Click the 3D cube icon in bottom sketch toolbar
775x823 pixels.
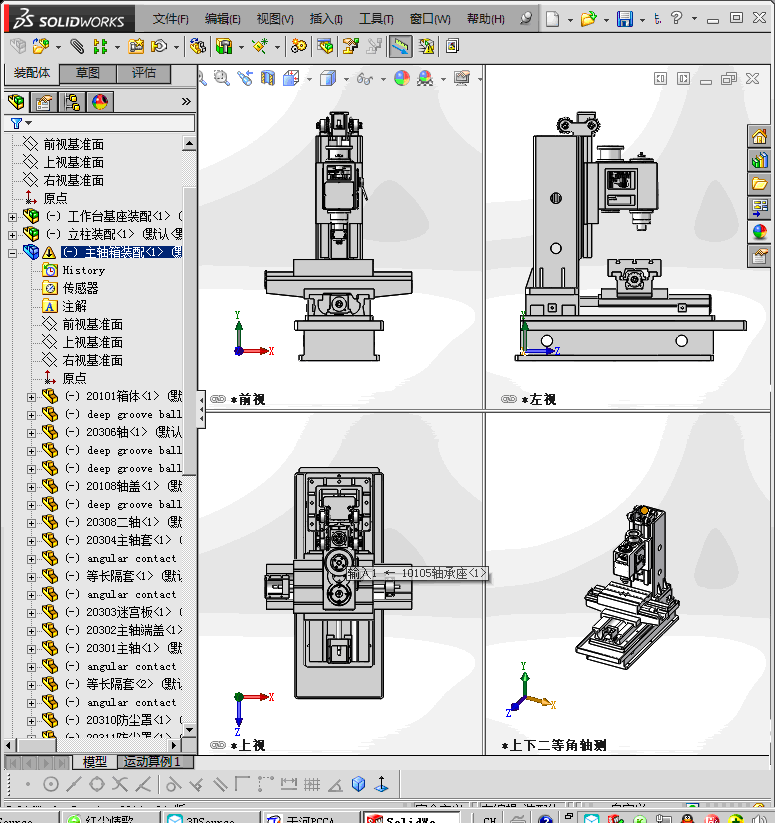[358, 784]
